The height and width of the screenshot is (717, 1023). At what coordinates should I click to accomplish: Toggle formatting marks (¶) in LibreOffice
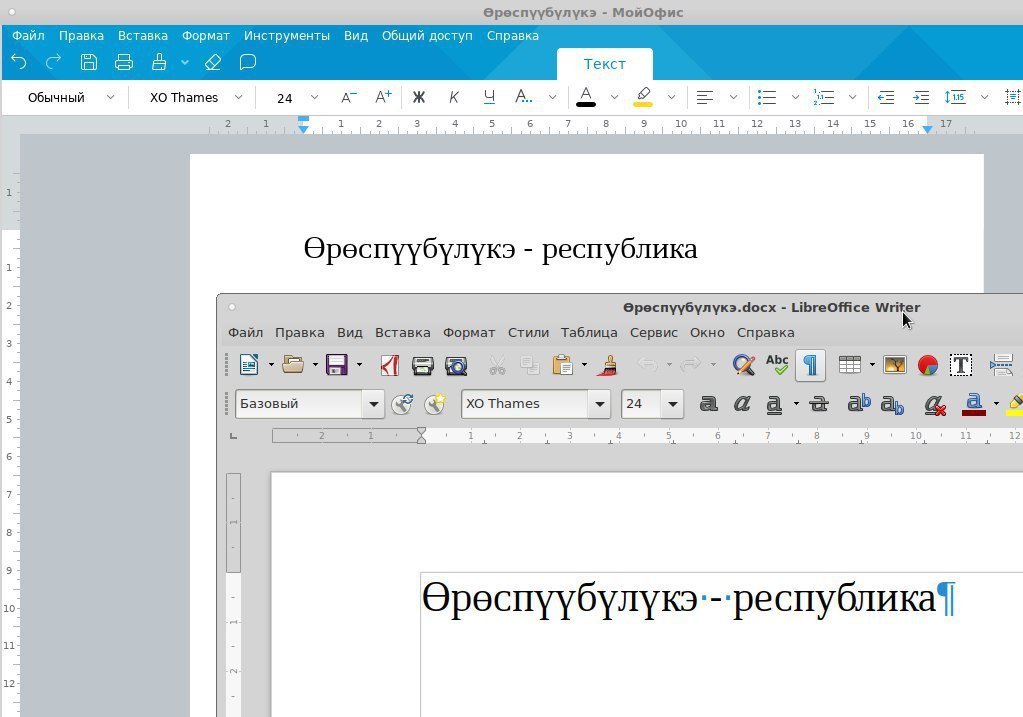(810, 365)
